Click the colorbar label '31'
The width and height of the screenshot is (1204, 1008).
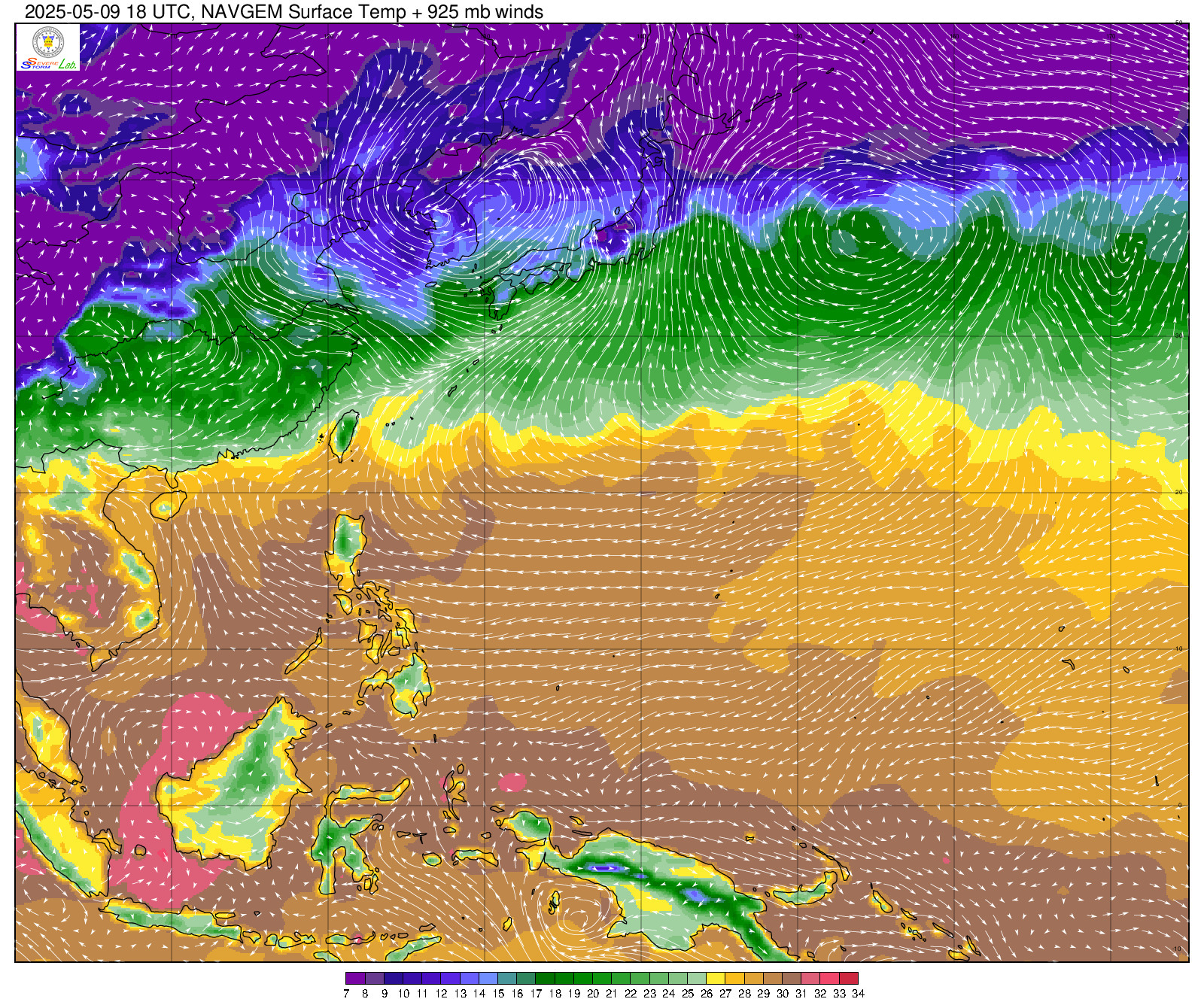point(801,994)
